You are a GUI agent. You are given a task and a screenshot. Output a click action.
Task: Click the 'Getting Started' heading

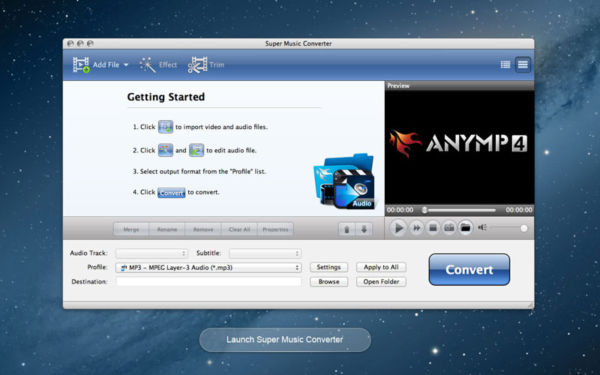tap(166, 97)
